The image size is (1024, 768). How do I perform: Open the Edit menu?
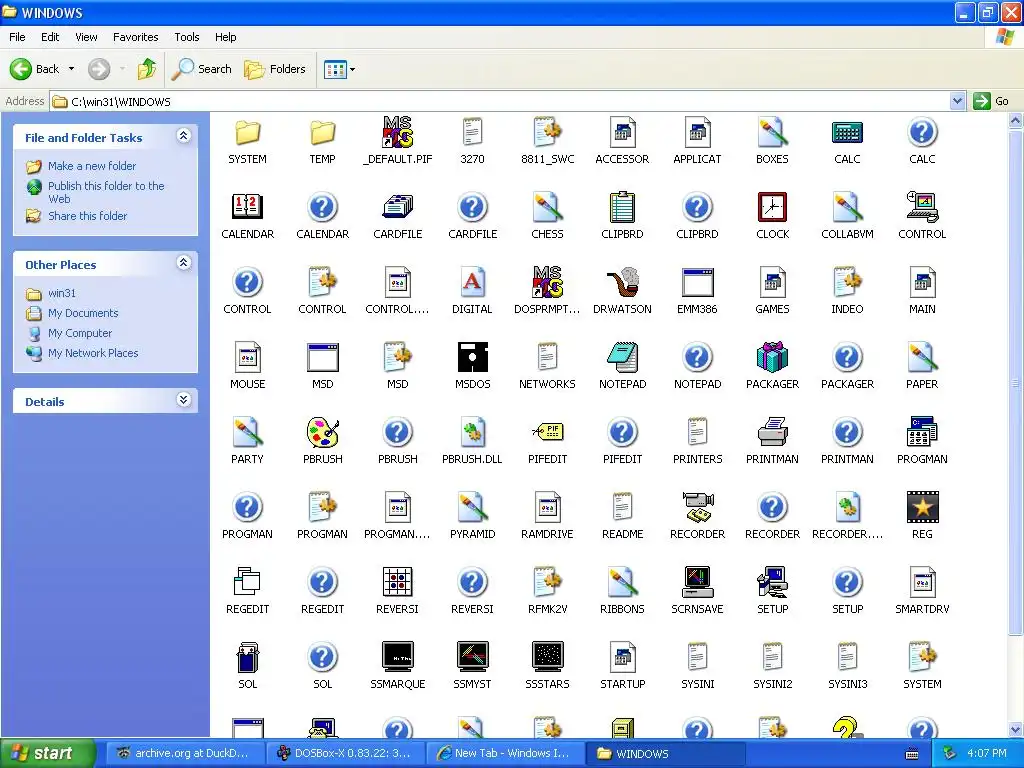pyautogui.click(x=50, y=37)
